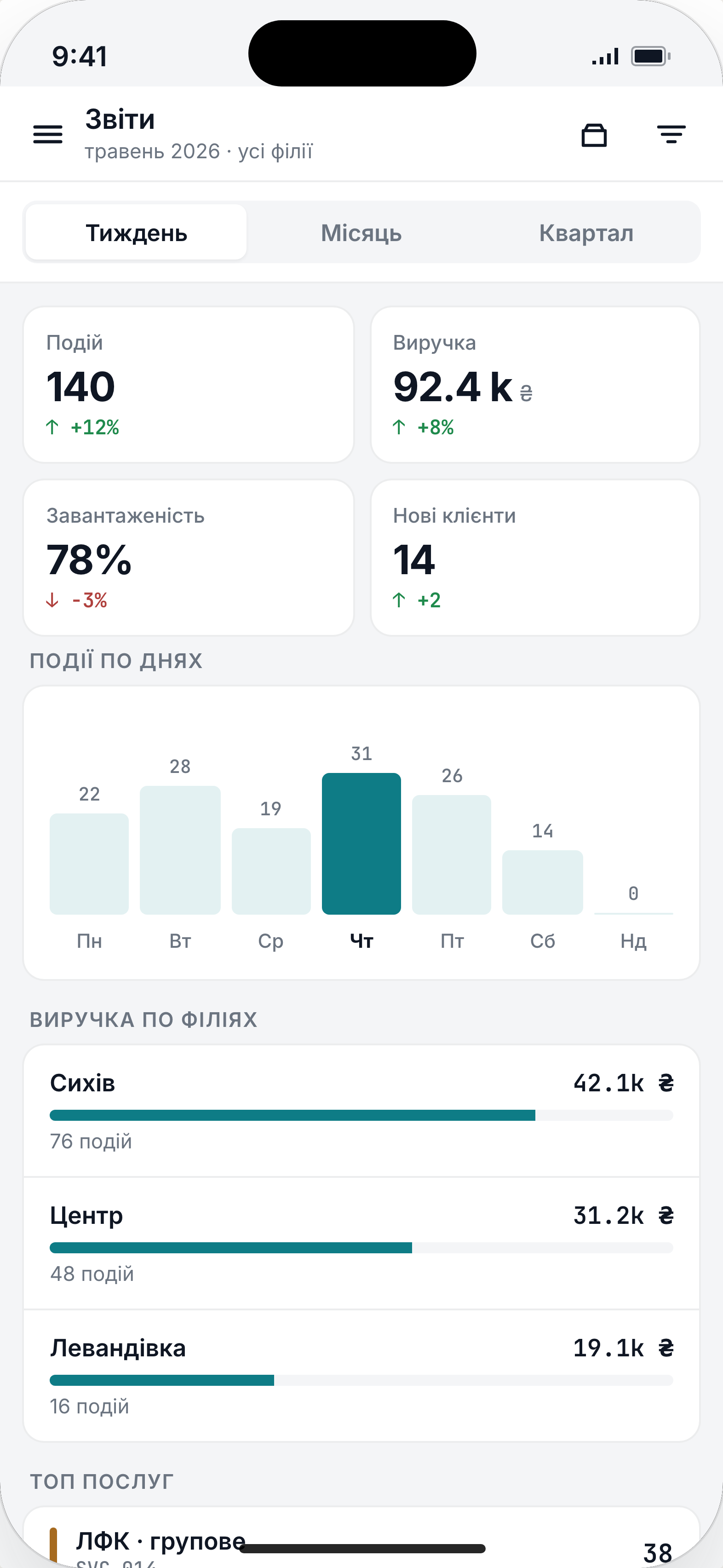The height and width of the screenshot is (1568, 723).
Task: Switch to the Місяць tab
Action: (x=361, y=232)
